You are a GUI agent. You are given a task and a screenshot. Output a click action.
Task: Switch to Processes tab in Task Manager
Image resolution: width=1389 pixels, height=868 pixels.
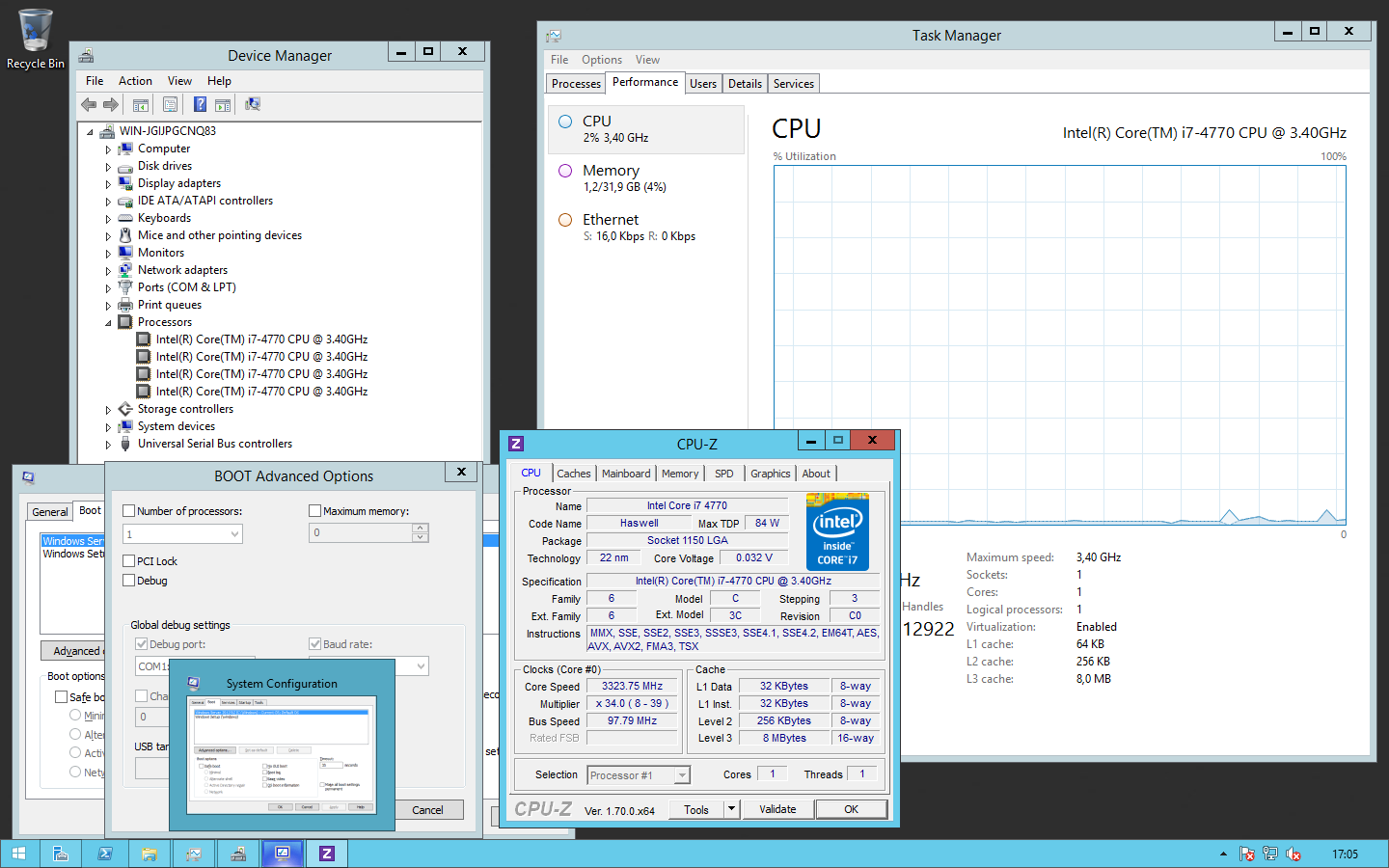(x=576, y=84)
